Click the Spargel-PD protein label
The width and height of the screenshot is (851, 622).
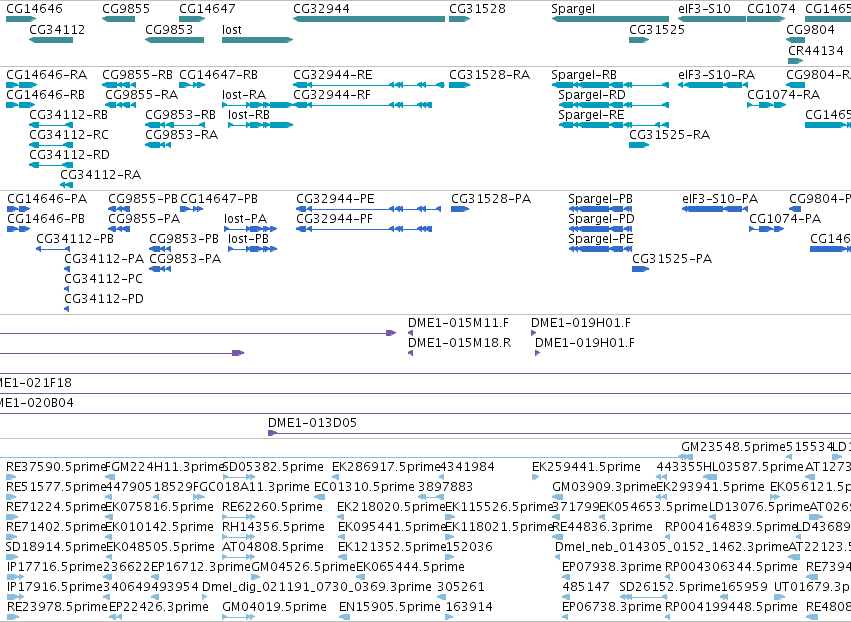pos(601,219)
